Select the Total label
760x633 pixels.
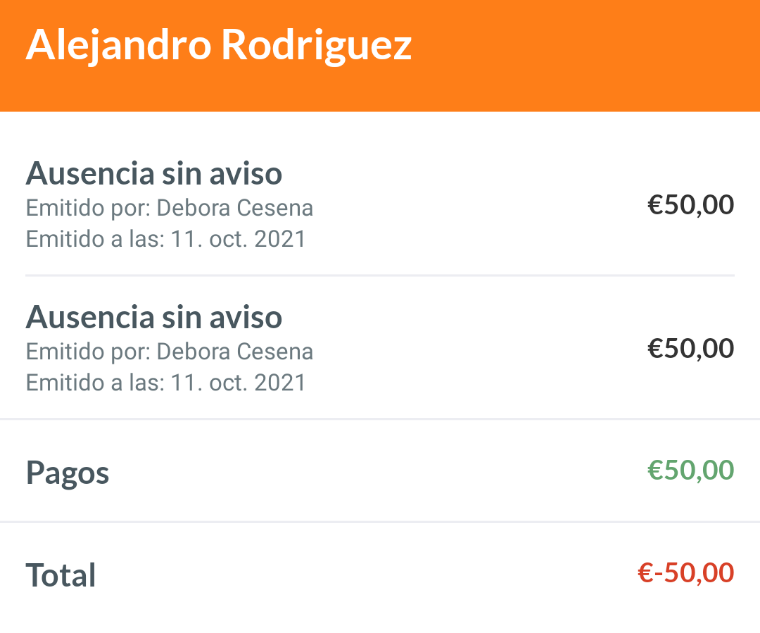click(61, 575)
